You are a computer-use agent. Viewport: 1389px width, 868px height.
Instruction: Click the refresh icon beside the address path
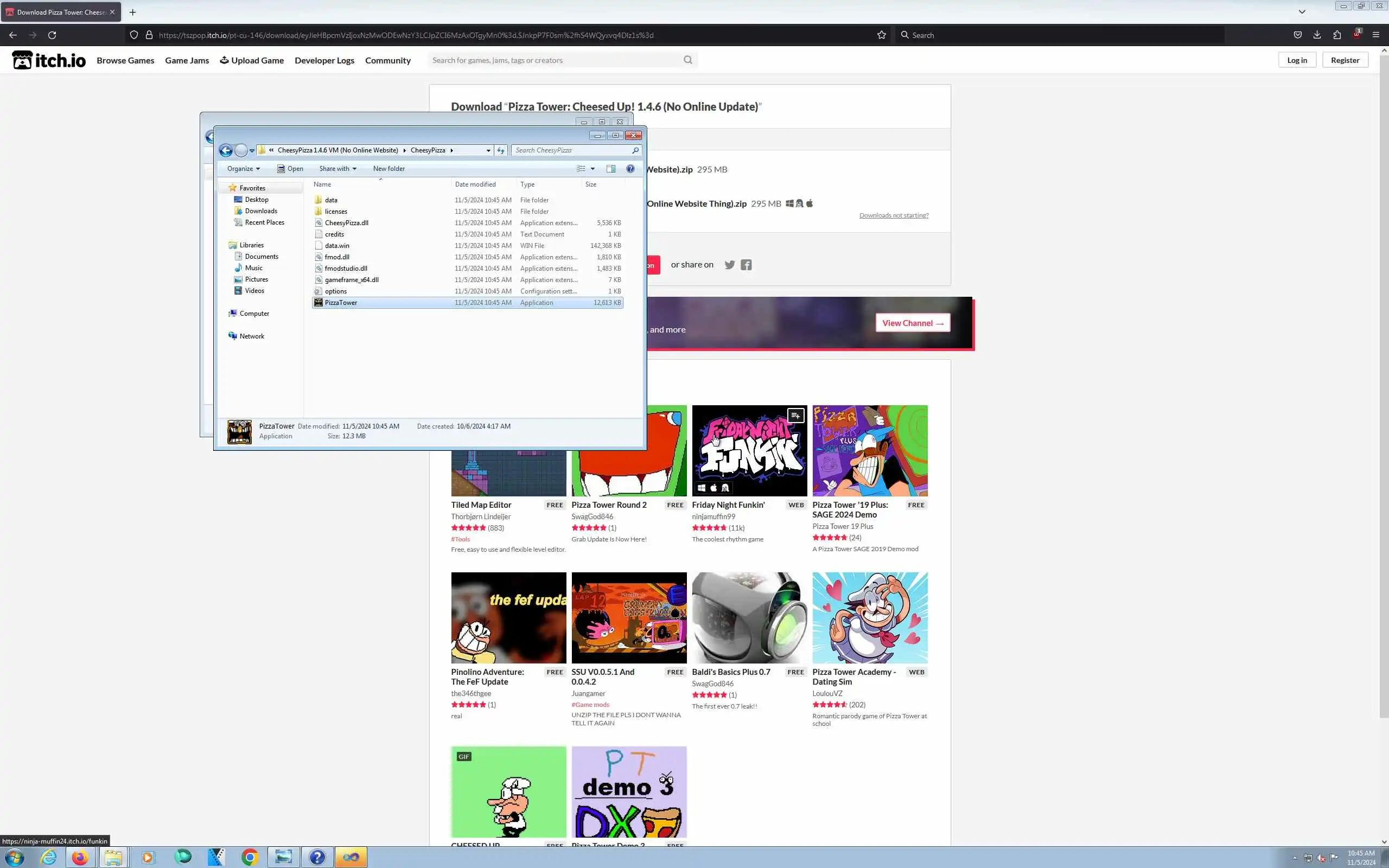(500, 150)
